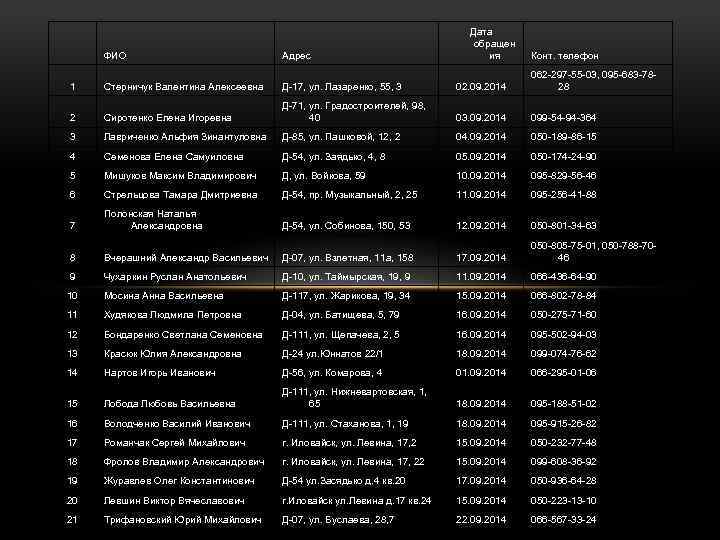
Task: Click date 12.09.2014
Action: 481,225
